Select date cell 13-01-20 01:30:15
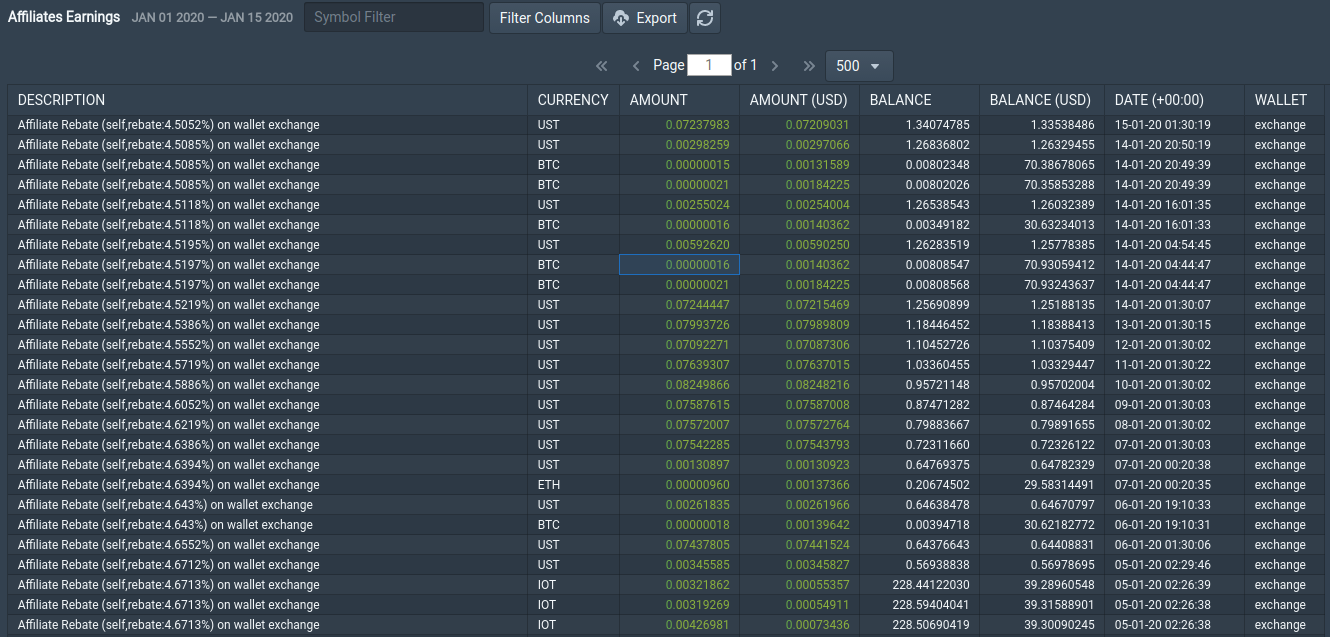 pos(1175,325)
